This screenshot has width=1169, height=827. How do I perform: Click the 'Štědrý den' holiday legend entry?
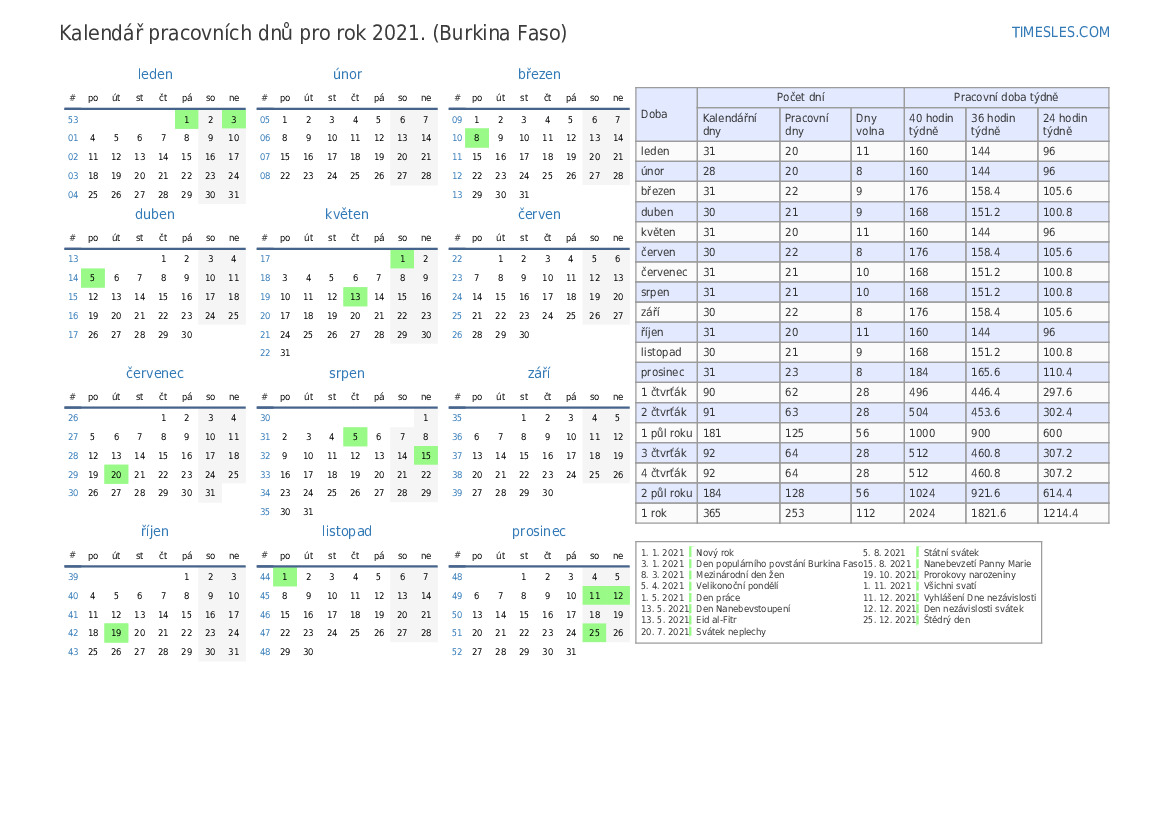[x=946, y=620]
